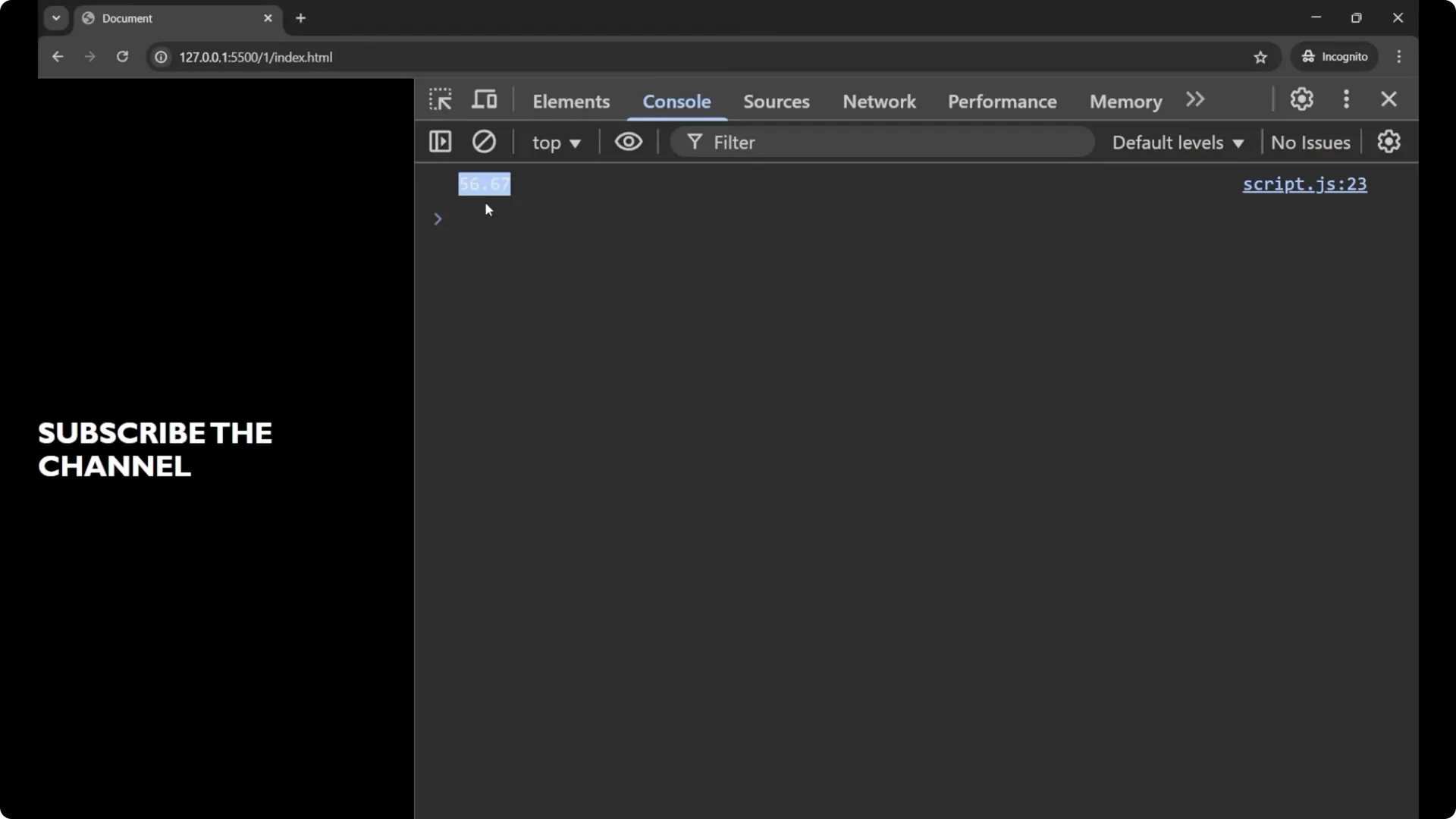The height and width of the screenshot is (819, 1456).
Task: Type in the console Filter input field
Action: coord(872,142)
